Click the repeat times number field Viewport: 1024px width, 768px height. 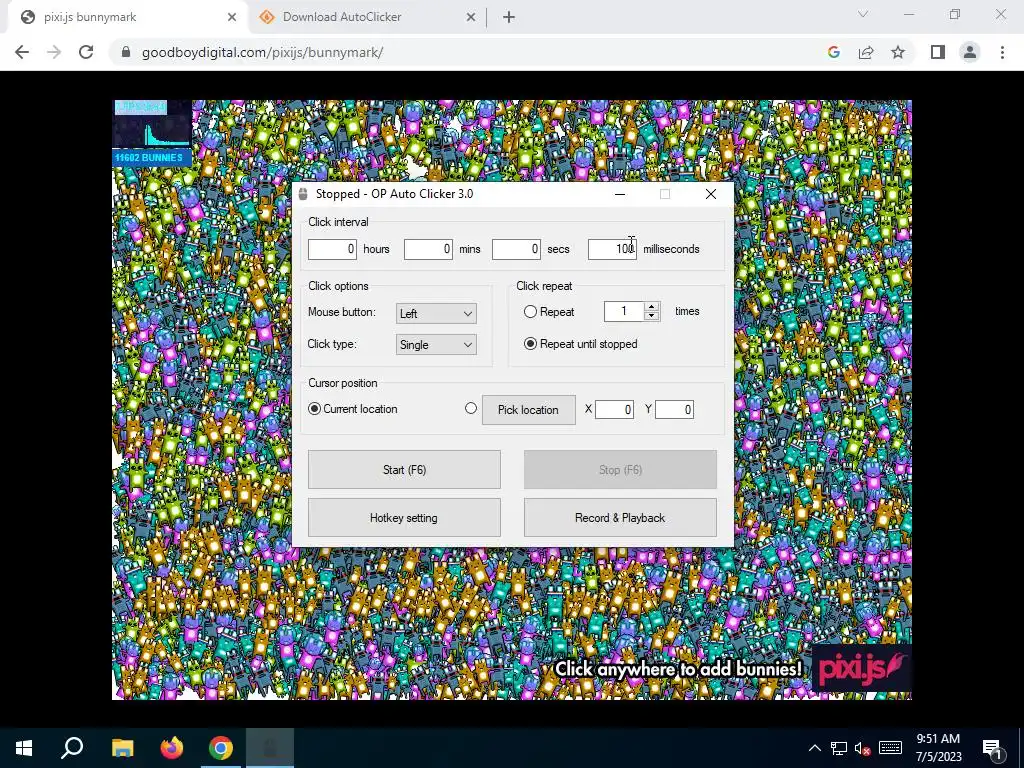[624, 312]
